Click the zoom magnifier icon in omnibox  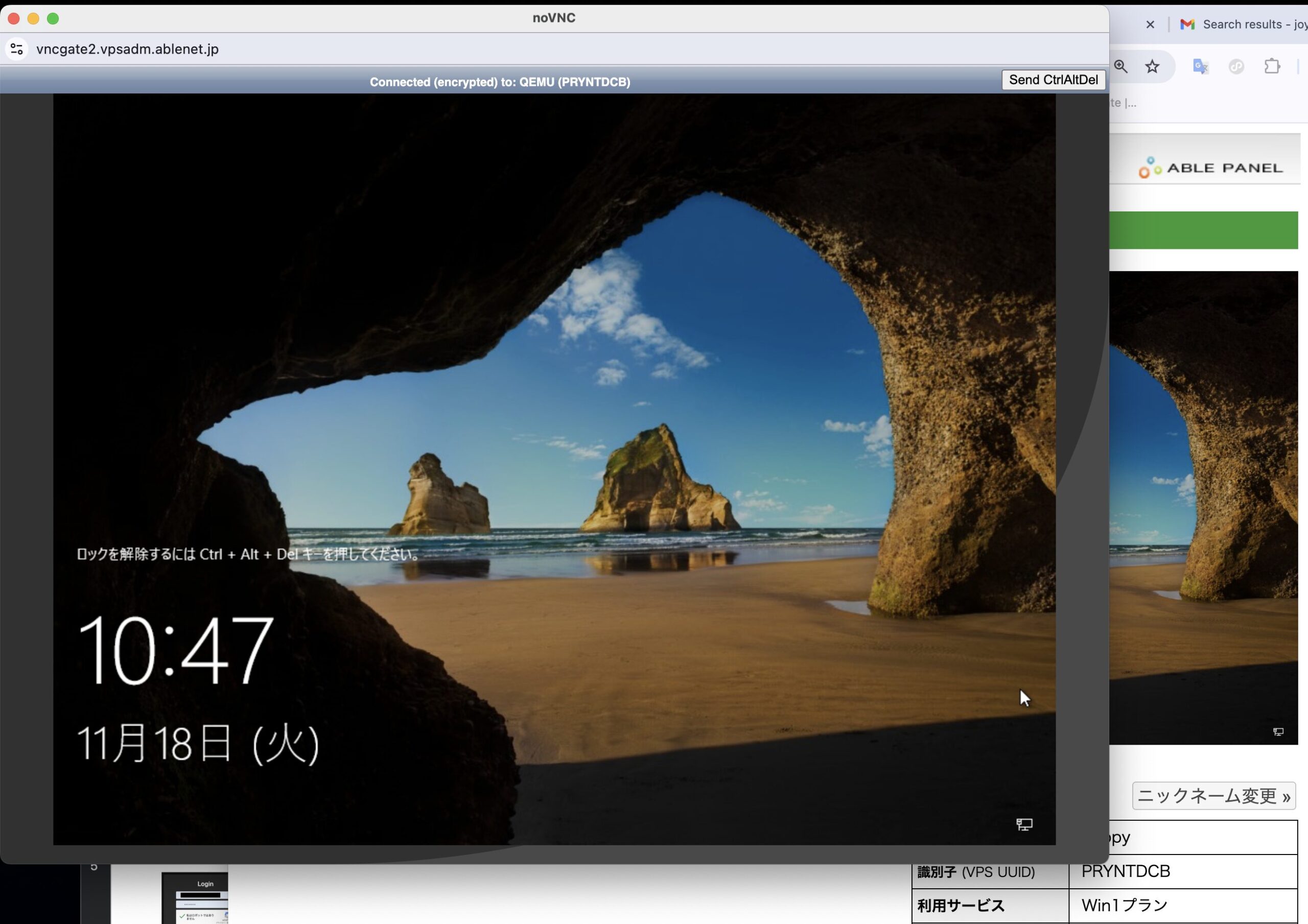click(x=1120, y=66)
